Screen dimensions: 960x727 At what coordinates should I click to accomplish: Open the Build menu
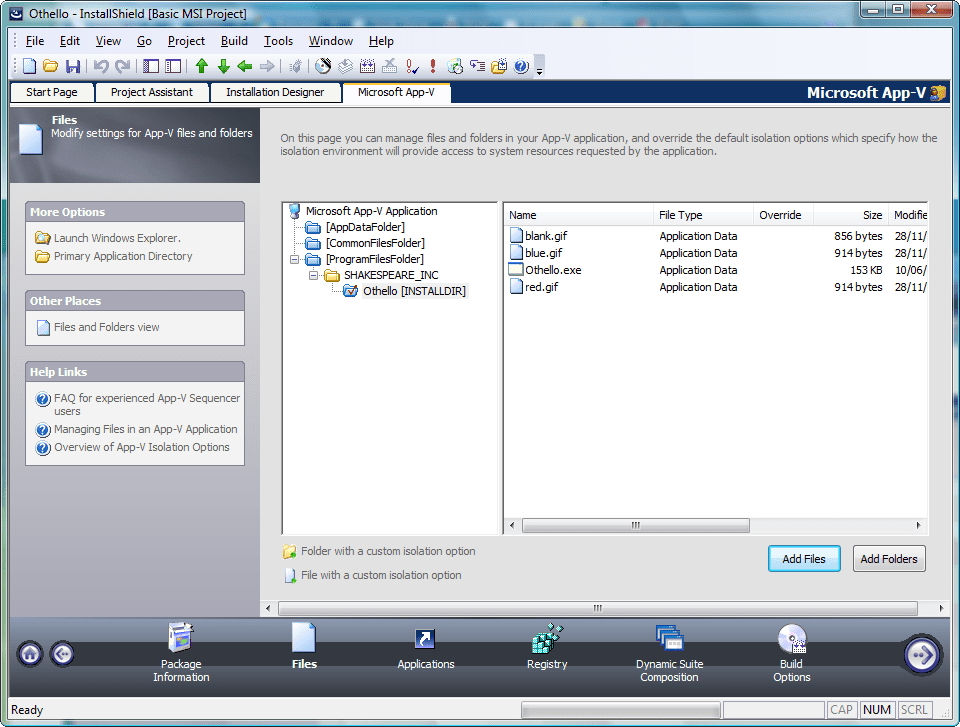[234, 41]
